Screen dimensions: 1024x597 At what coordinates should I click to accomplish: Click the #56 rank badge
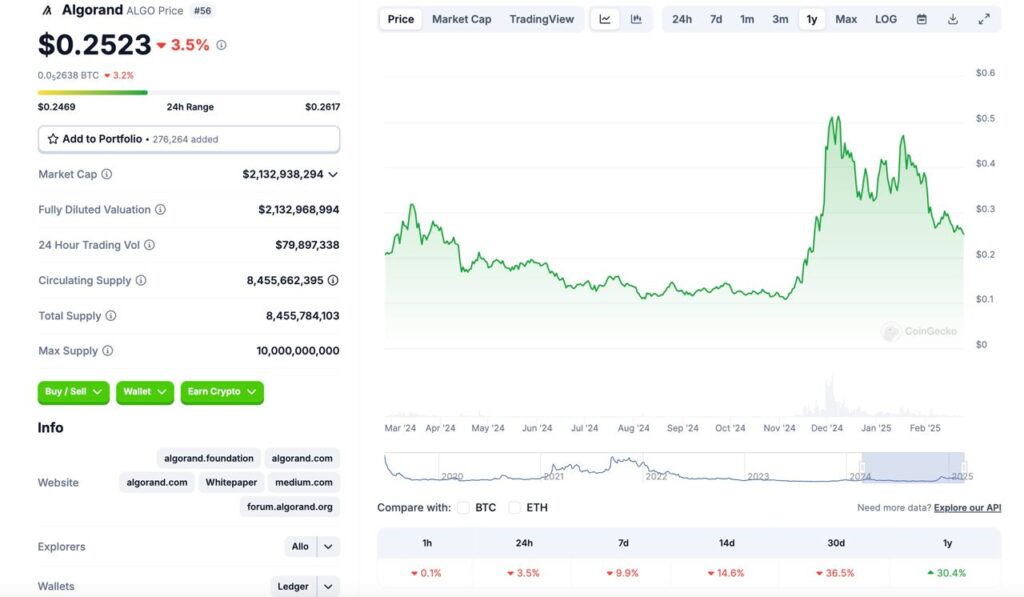pos(202,10)
